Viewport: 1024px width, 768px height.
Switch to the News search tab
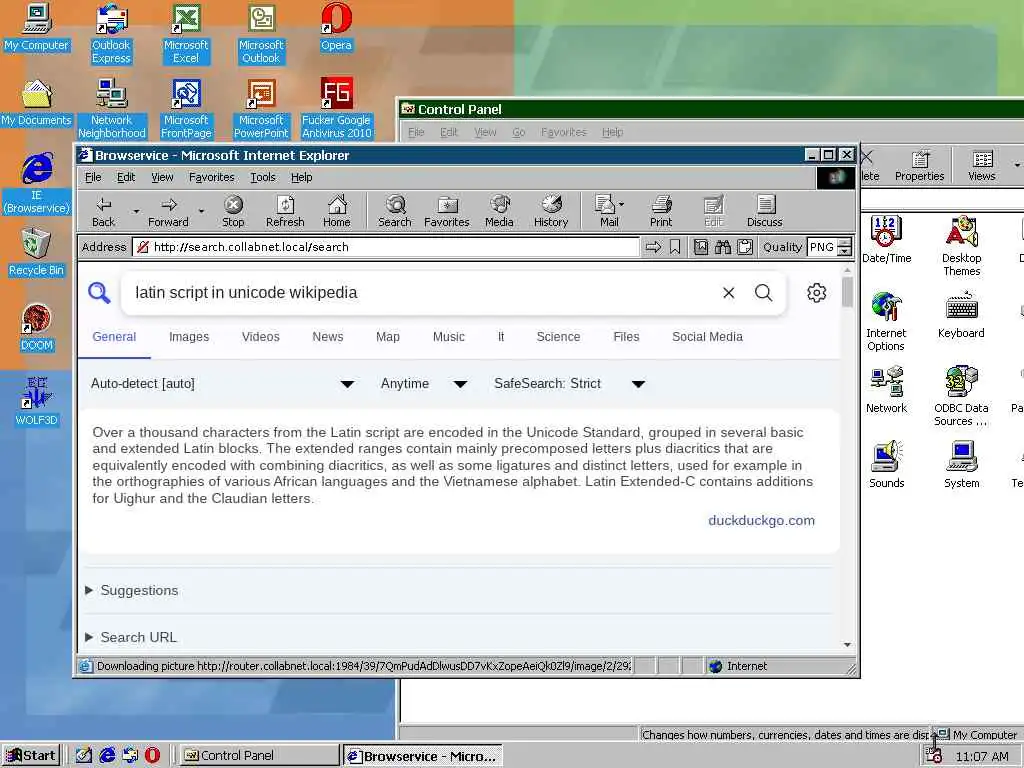[x=328, y=337]
